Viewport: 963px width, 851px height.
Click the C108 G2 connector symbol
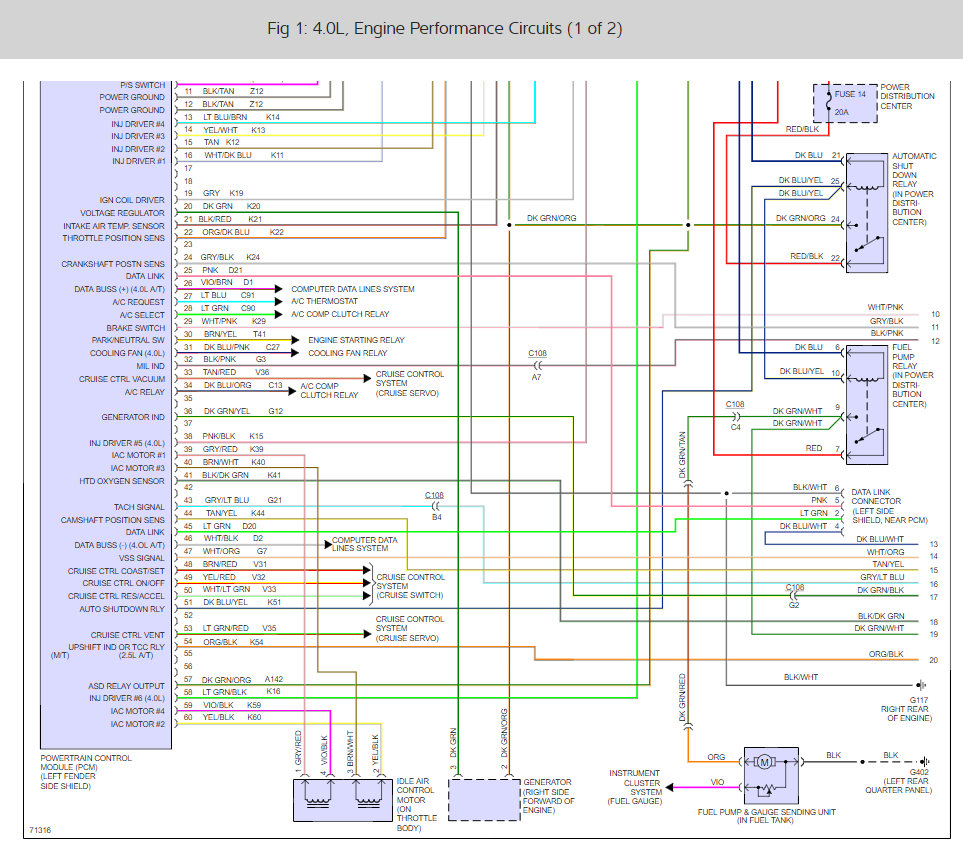click(793, 596)
